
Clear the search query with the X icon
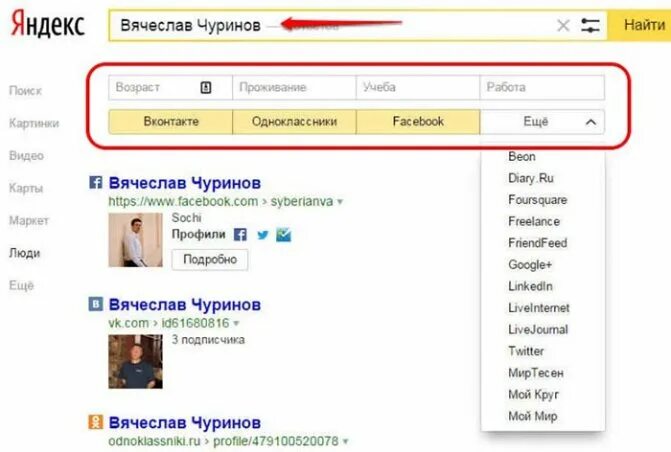[563, 26]
